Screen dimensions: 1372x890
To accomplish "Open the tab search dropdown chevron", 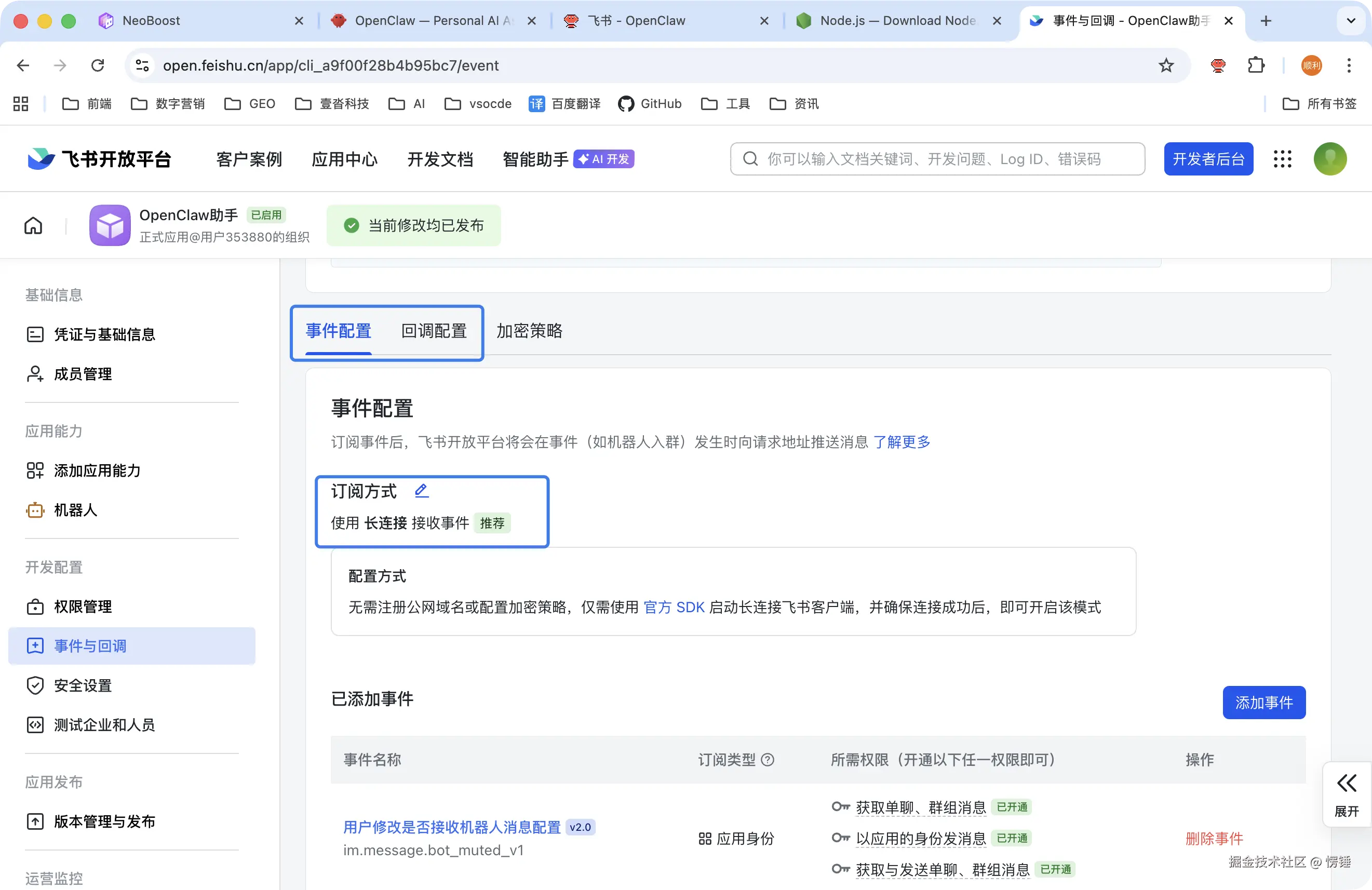I will click(1350, 21).
